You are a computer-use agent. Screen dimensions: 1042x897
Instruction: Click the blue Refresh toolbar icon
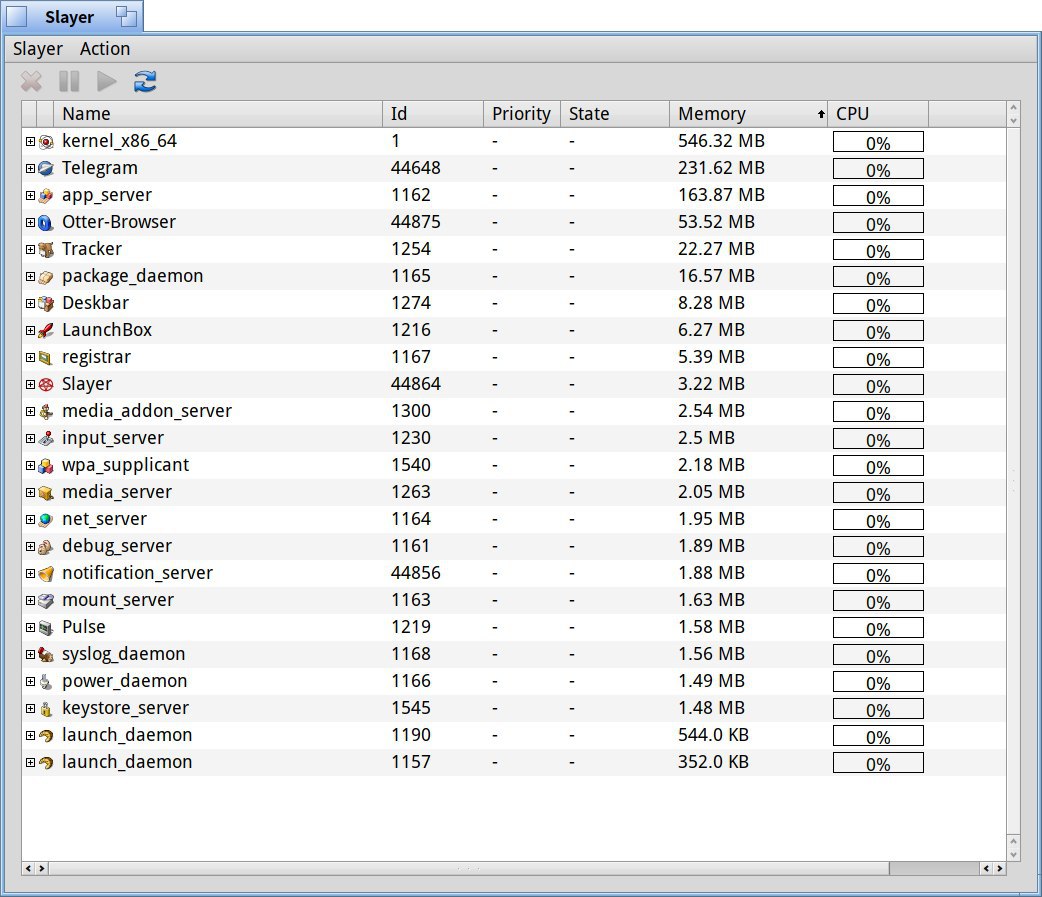(145, 82)
